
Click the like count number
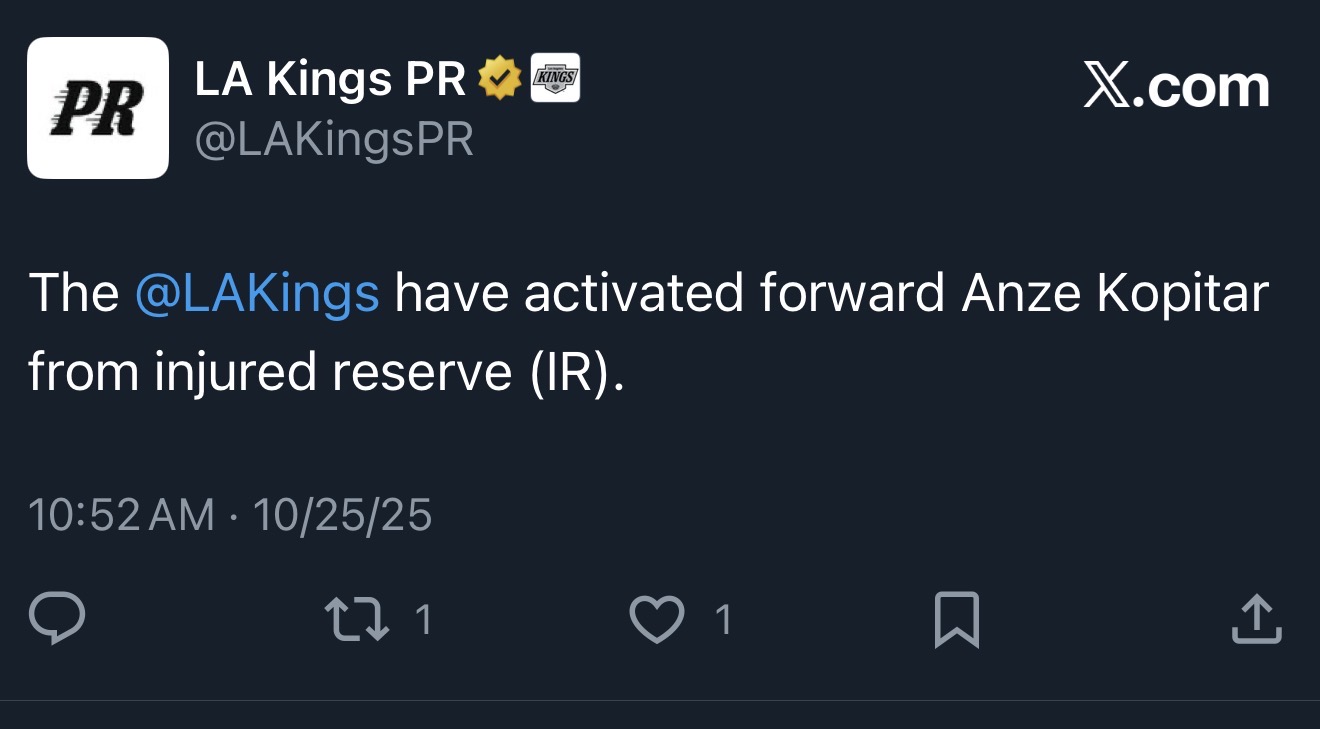point(723,621)
